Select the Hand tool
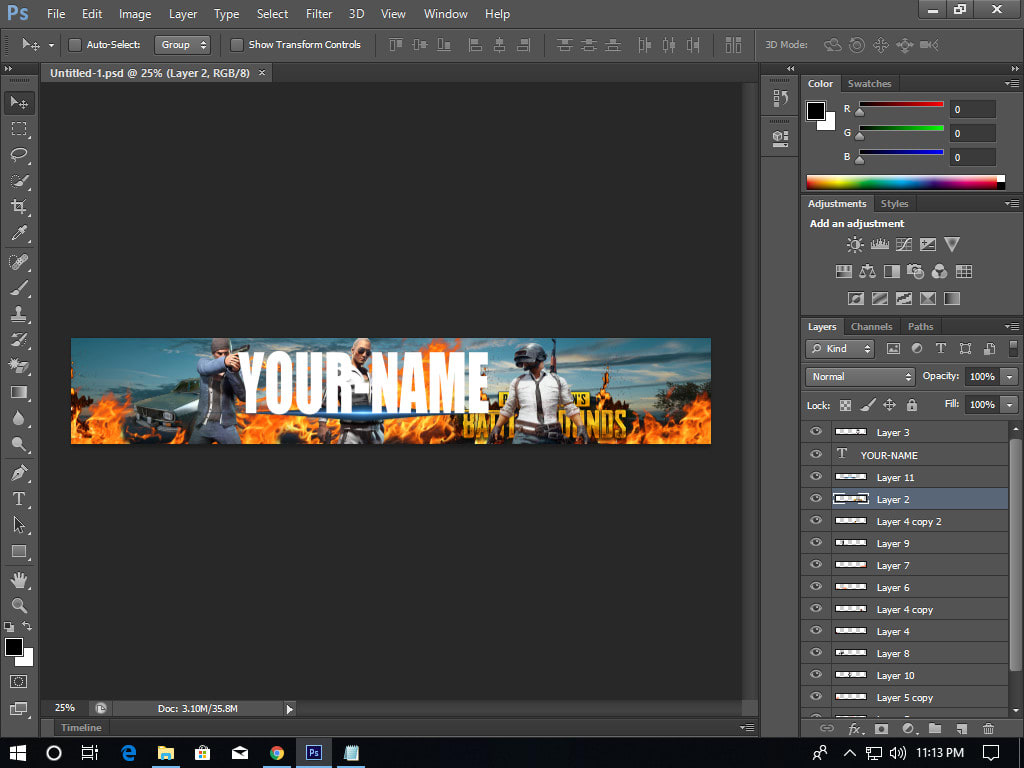 pos(18,579)
